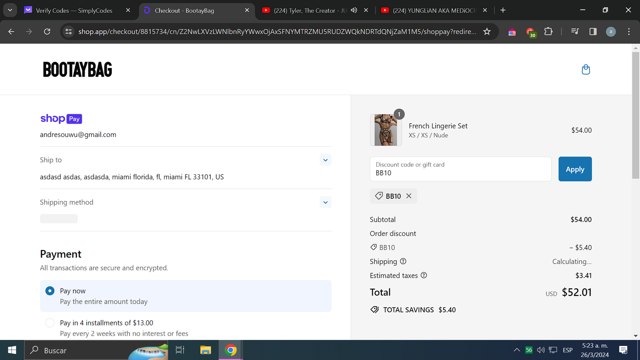Click the Shop Pay logo

(61, 118)
